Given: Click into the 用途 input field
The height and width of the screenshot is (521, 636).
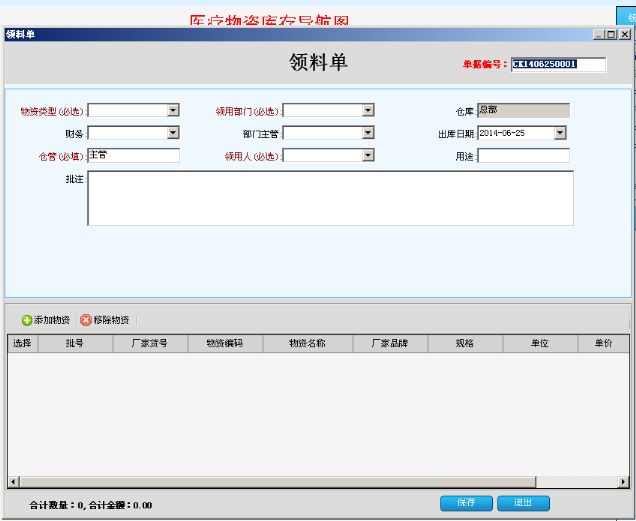Looking at the screenshot, I should pos(523,155).
